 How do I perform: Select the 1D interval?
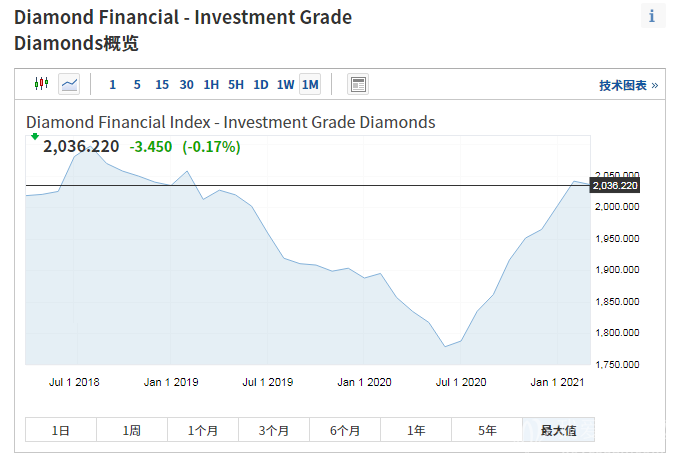(261, 85)
